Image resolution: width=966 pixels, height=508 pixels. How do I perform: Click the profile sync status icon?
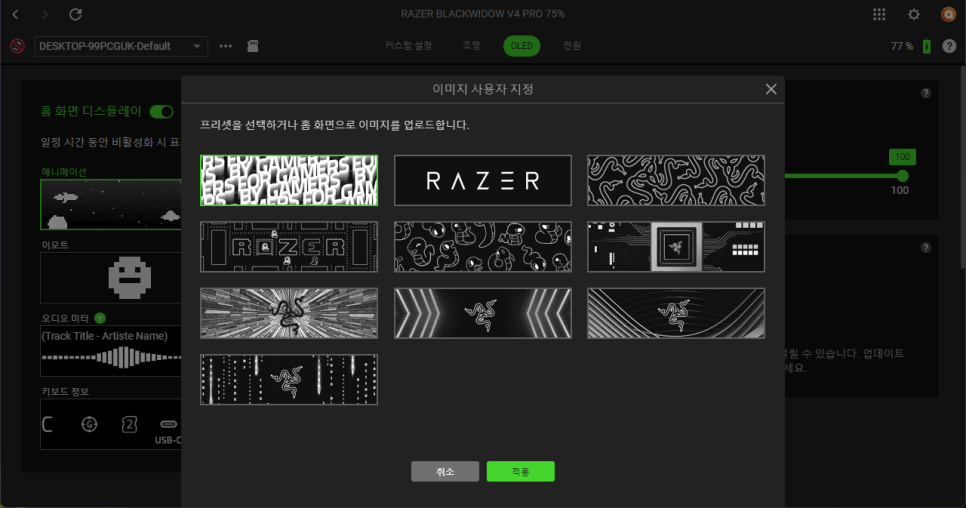pyautogui.click(x=17, y=46)
